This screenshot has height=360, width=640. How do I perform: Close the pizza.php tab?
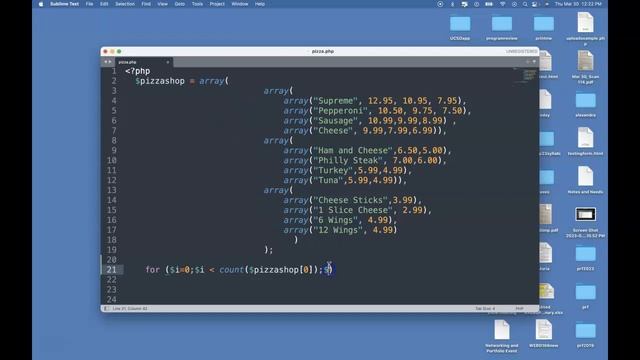[167, 62]
